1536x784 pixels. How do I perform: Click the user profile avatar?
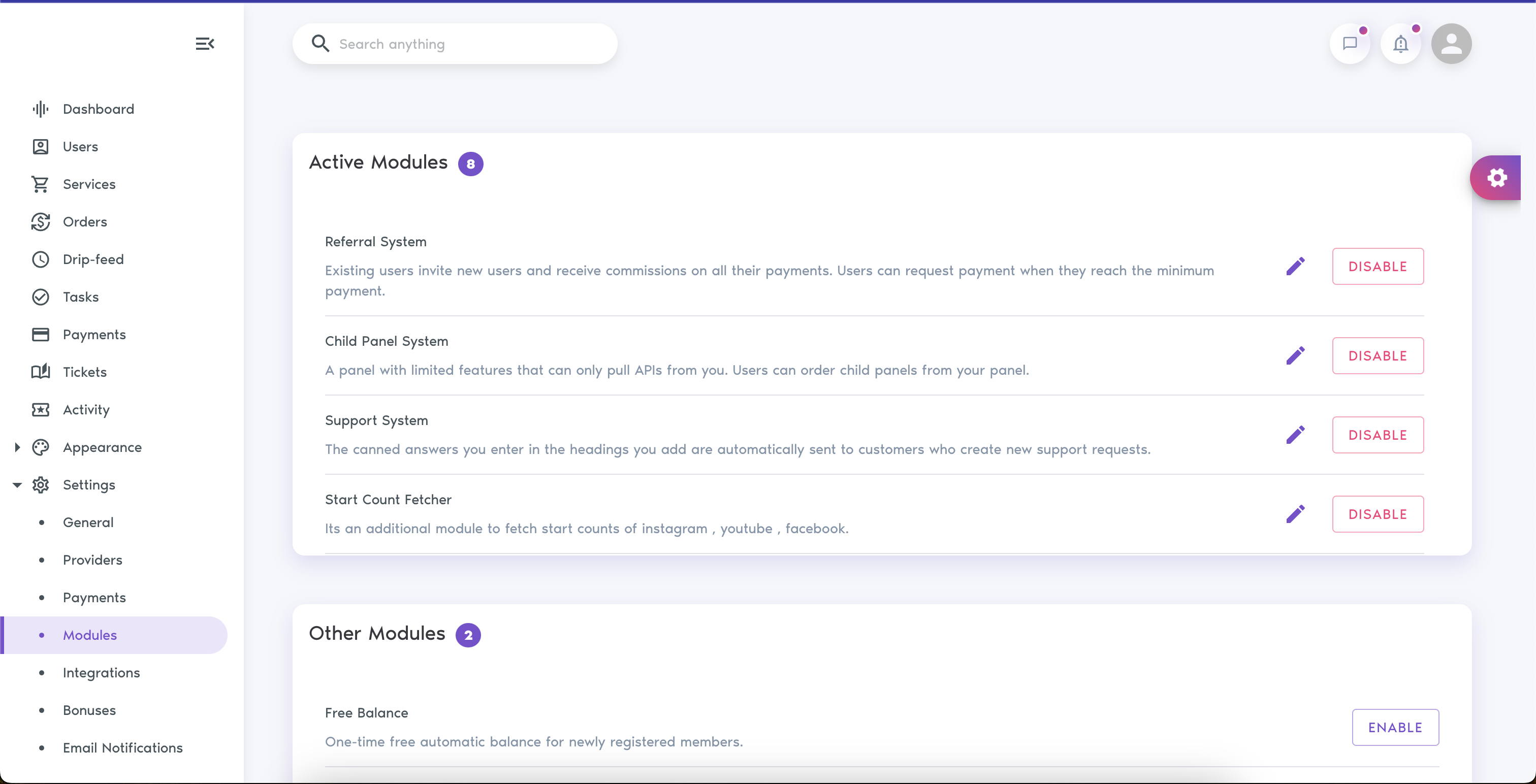pos(1451,44)
